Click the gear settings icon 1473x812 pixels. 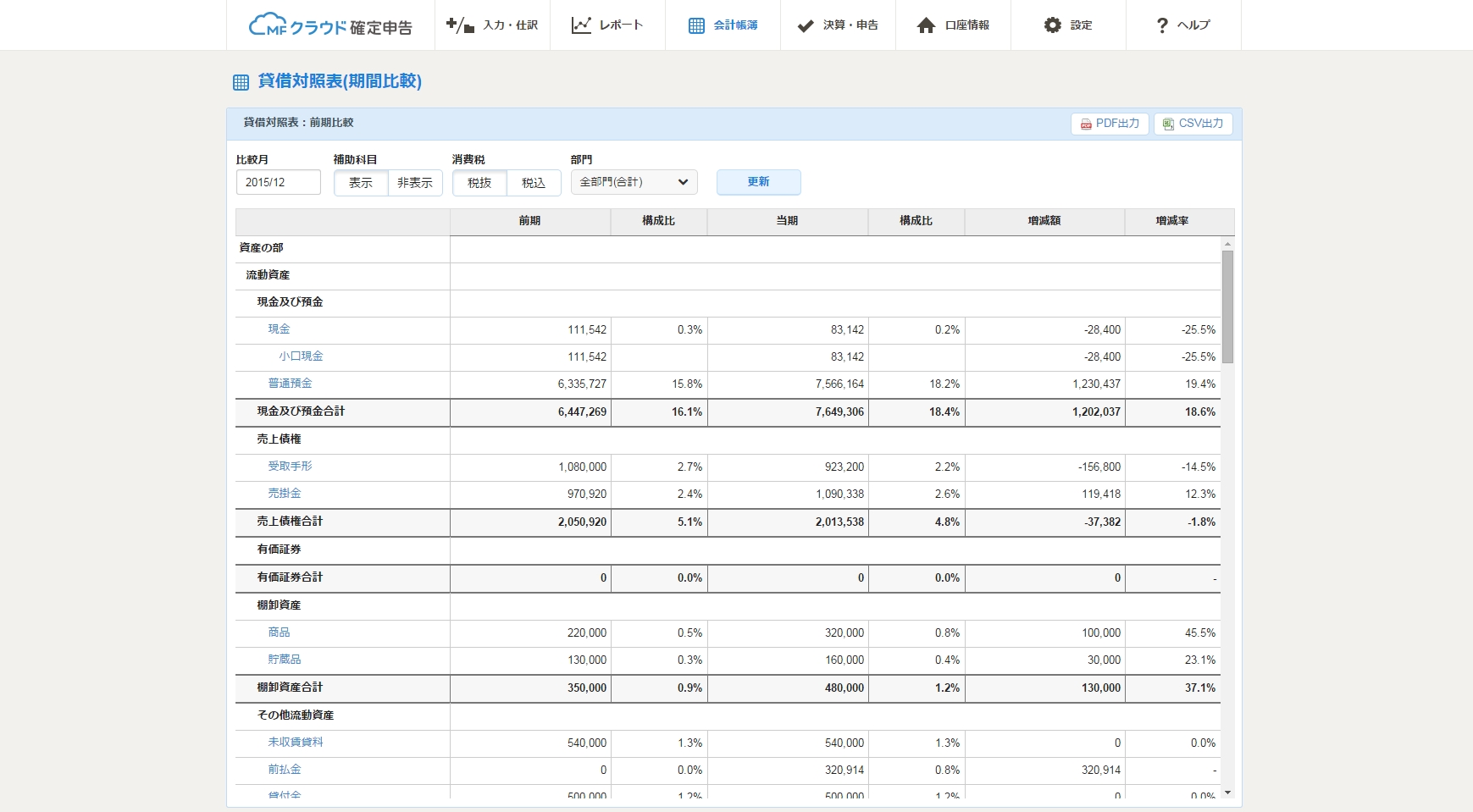1052,25
